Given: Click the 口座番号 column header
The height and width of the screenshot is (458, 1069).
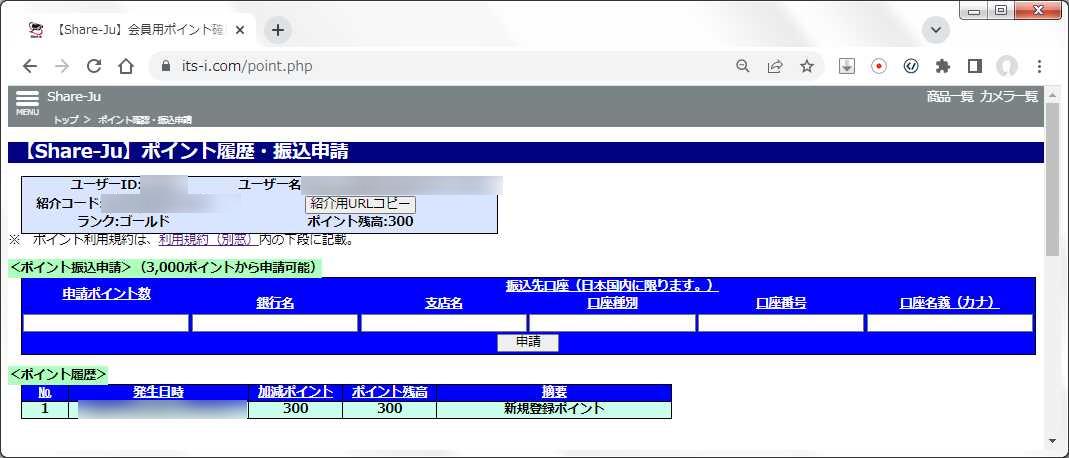Looking at the screenshot, I should click(781, 304).
